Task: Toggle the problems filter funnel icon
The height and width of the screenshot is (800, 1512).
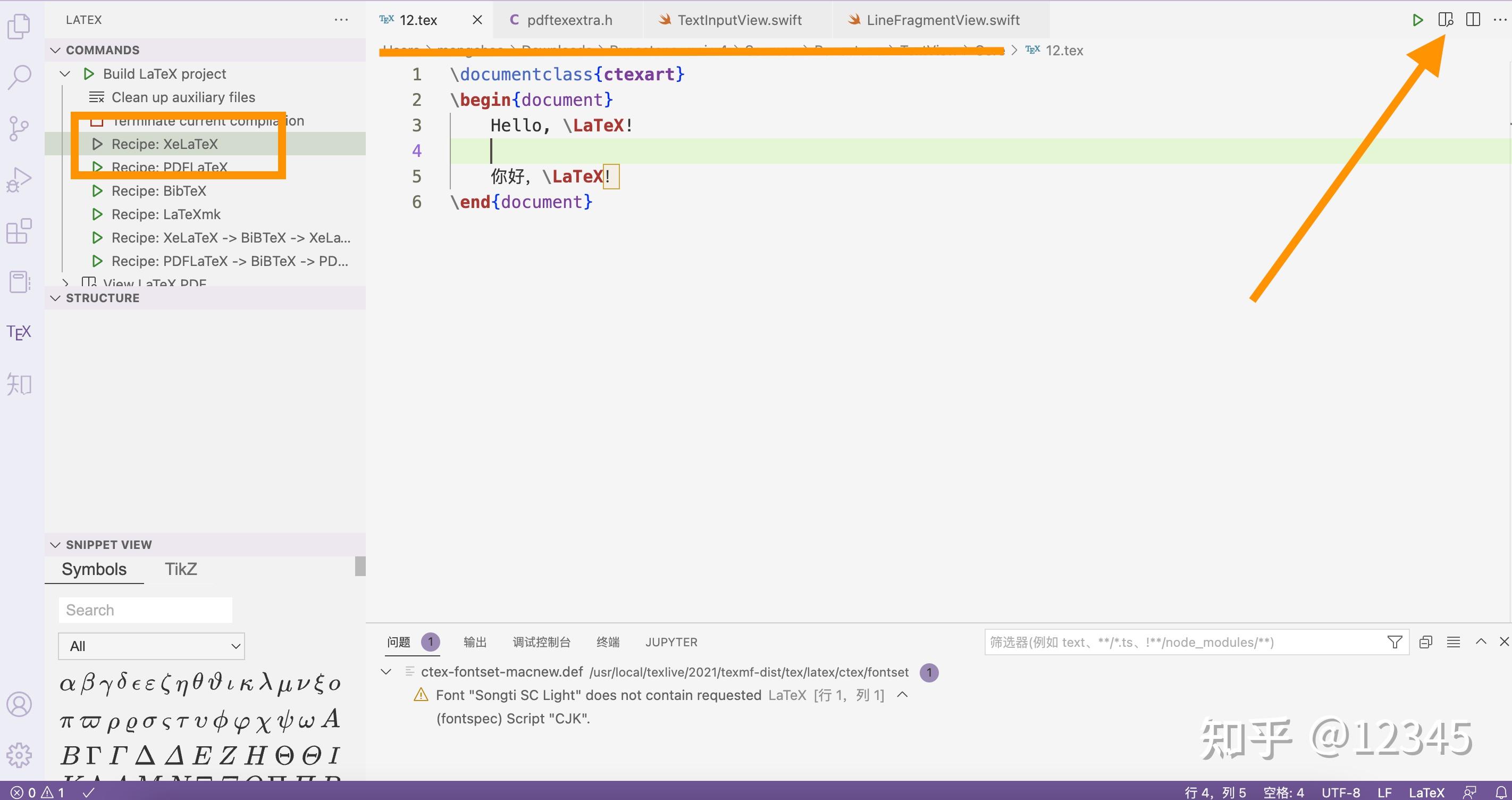Action: pyautogui.click(x=1395, y=642)
